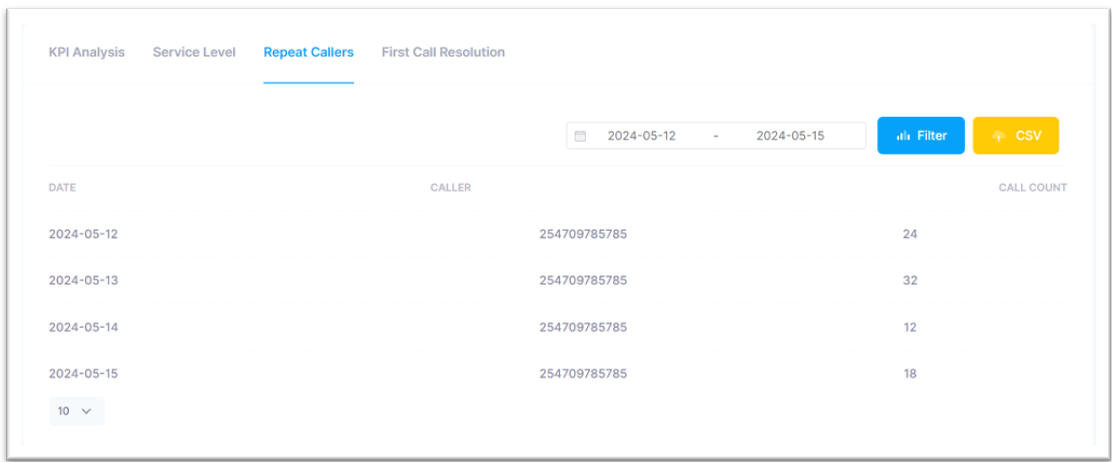Image resolution: width=1112 pixels, height=462 pixels.
Task: Open the rows-per-page dropdown showing 10
Action: (x=77, y=411)
